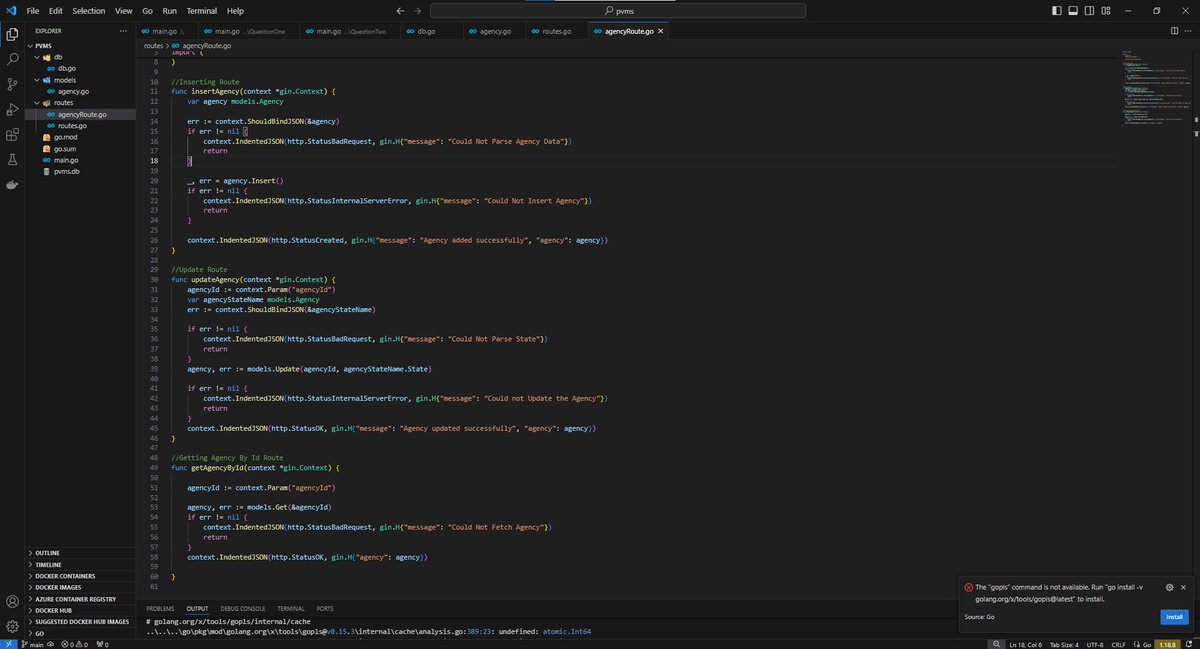
Task: Open the Selection menu
Action: (88, 10)
